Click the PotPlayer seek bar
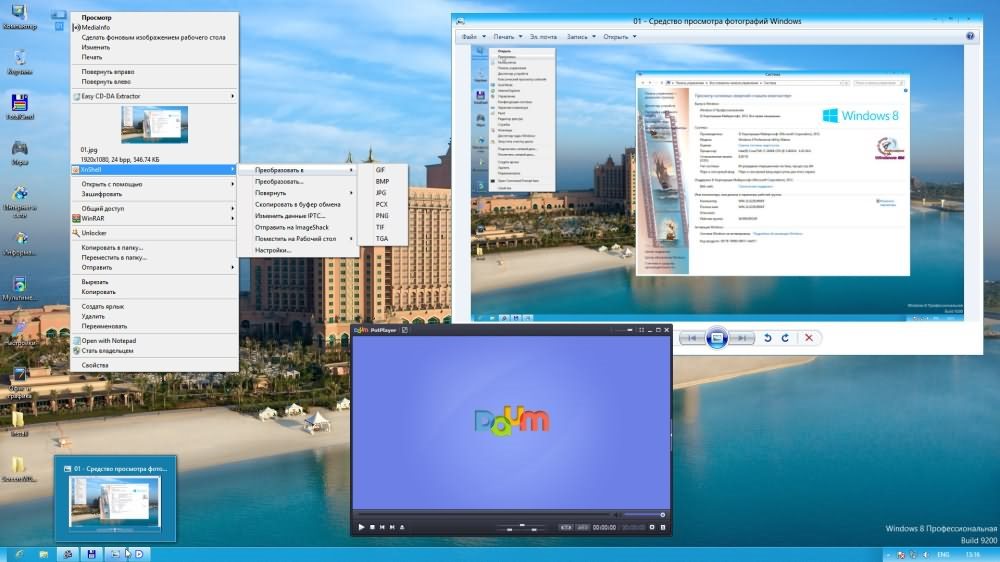Screen dimensions: 1000x562 tap(480, 516)
